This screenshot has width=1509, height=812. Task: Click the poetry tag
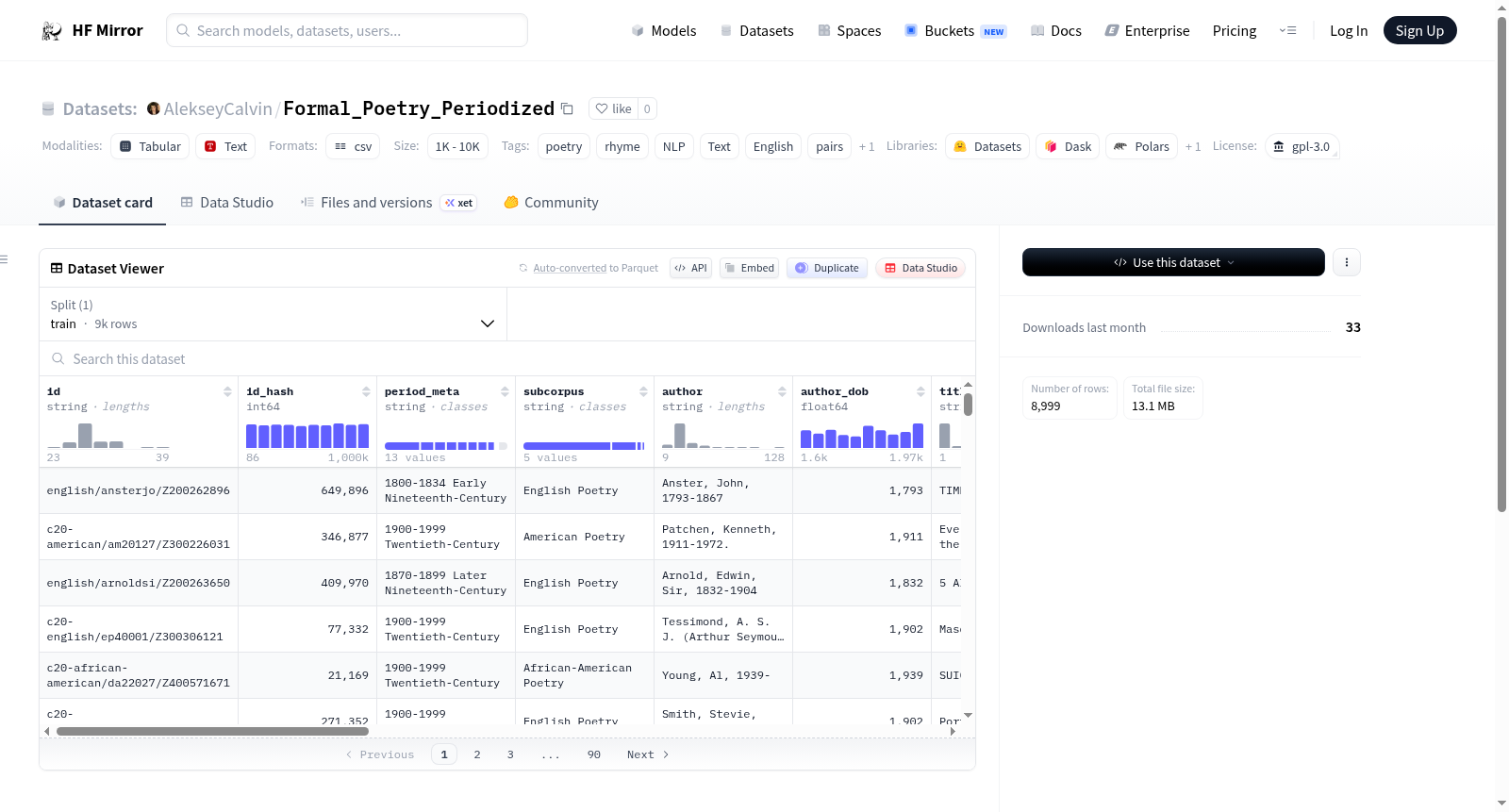564,146
